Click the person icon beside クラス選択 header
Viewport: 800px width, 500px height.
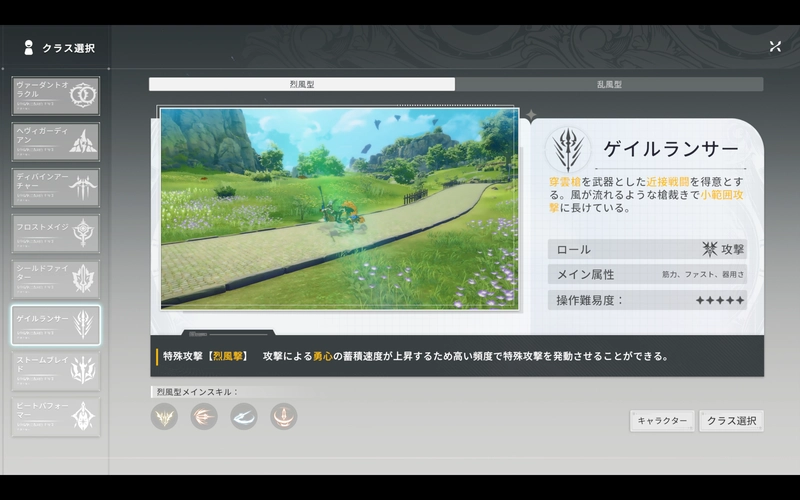[29, 48]
